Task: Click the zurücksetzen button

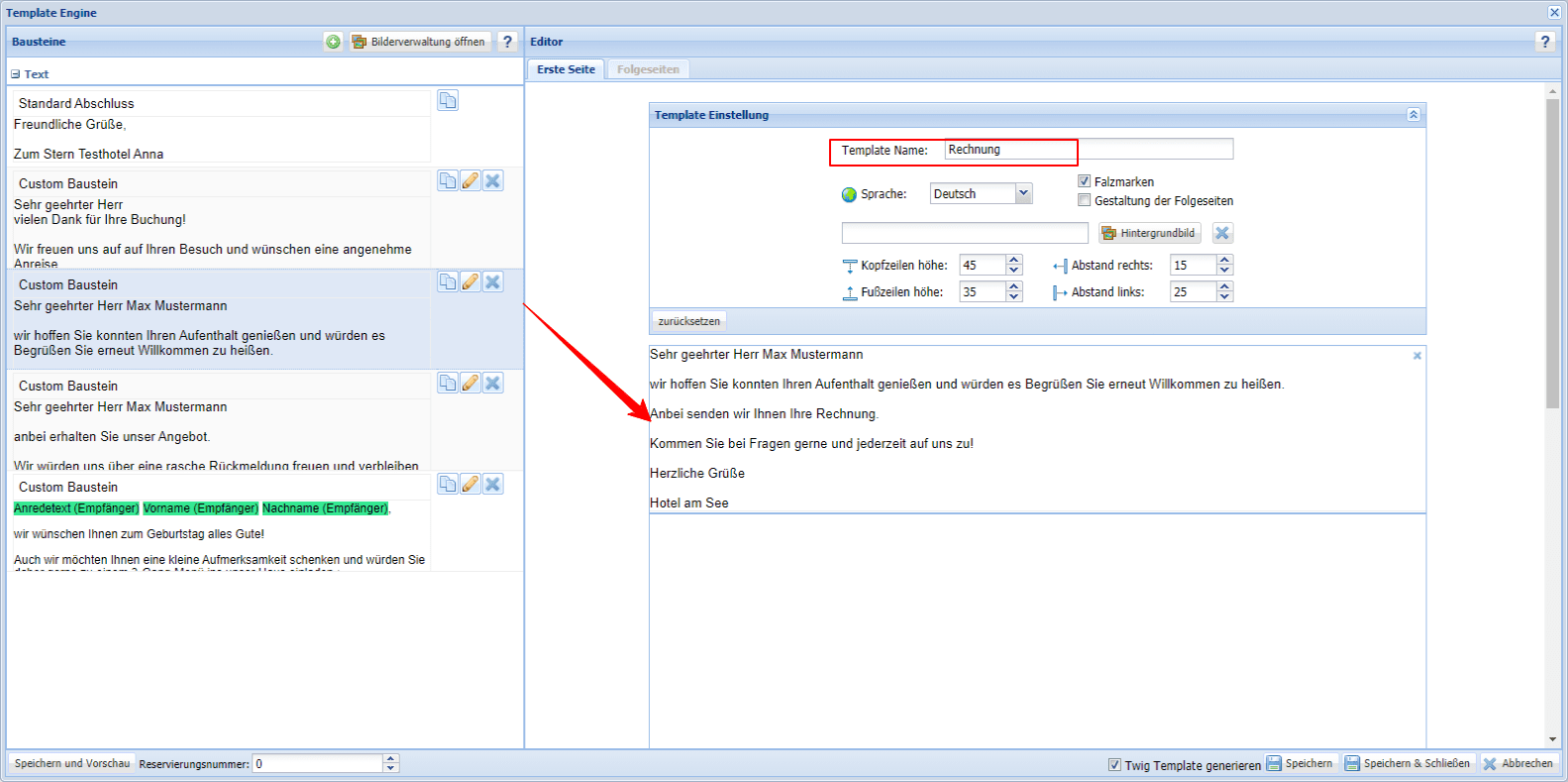Action: coord(689,321)
